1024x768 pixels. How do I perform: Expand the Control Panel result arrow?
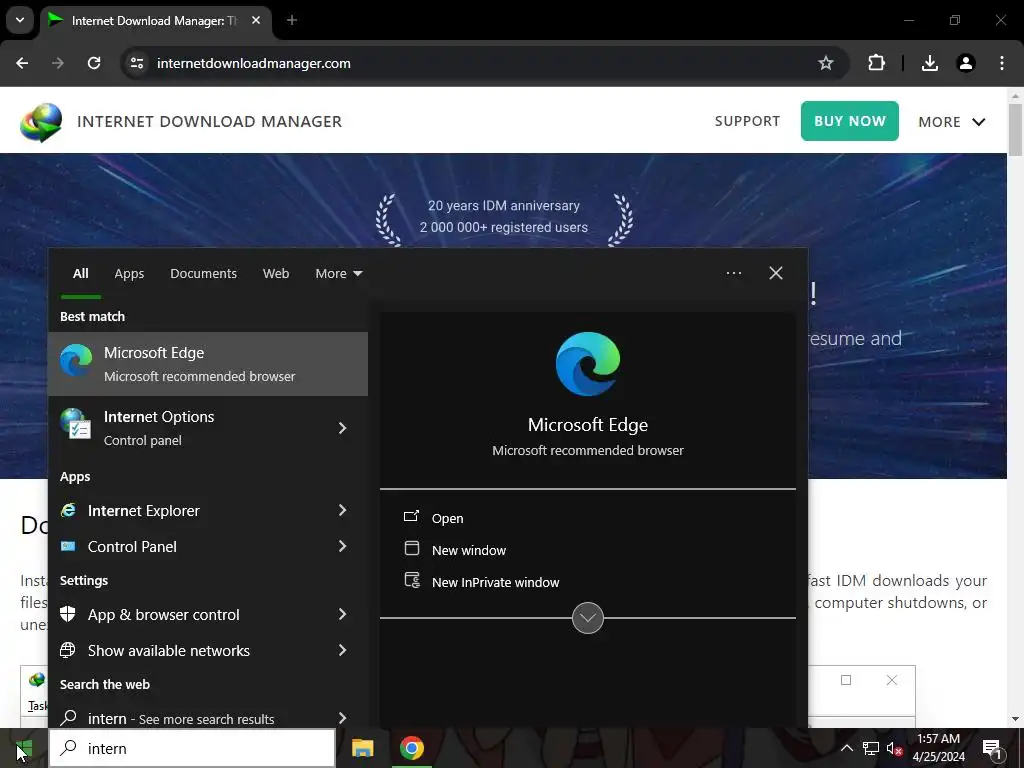342,546
